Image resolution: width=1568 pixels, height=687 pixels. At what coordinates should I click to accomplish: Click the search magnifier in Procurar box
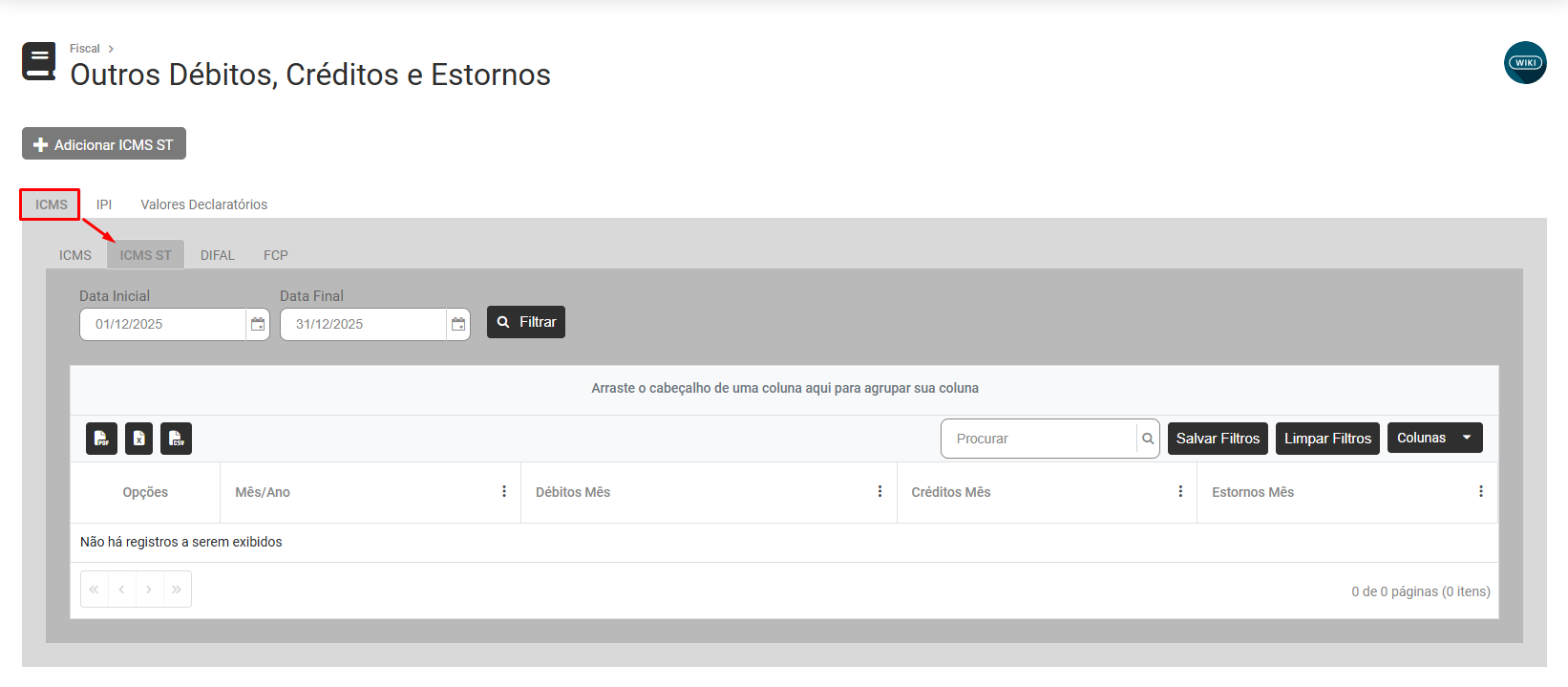(1148, 439)
